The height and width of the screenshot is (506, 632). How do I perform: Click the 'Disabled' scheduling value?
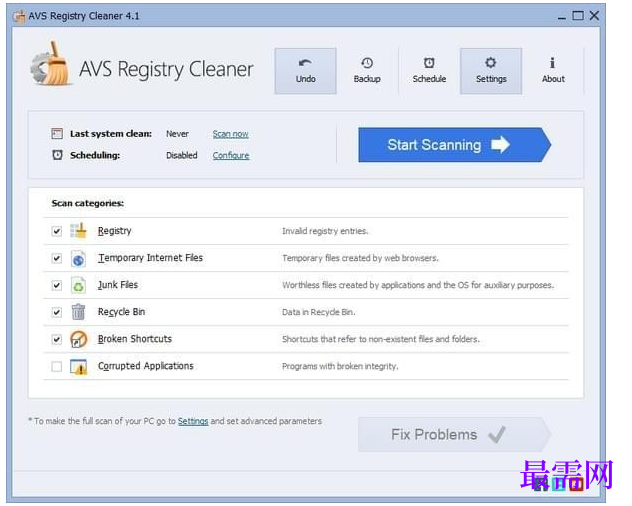(182, 155)
